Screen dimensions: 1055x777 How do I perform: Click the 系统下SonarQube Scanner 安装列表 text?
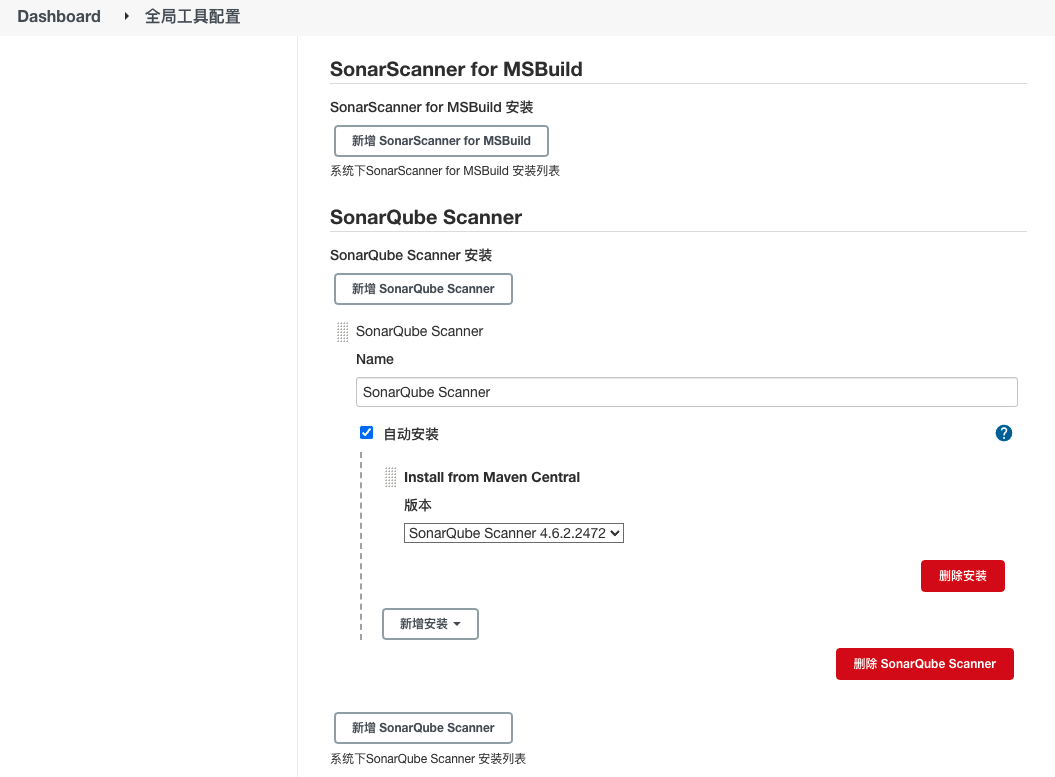[x=427, y=758]
